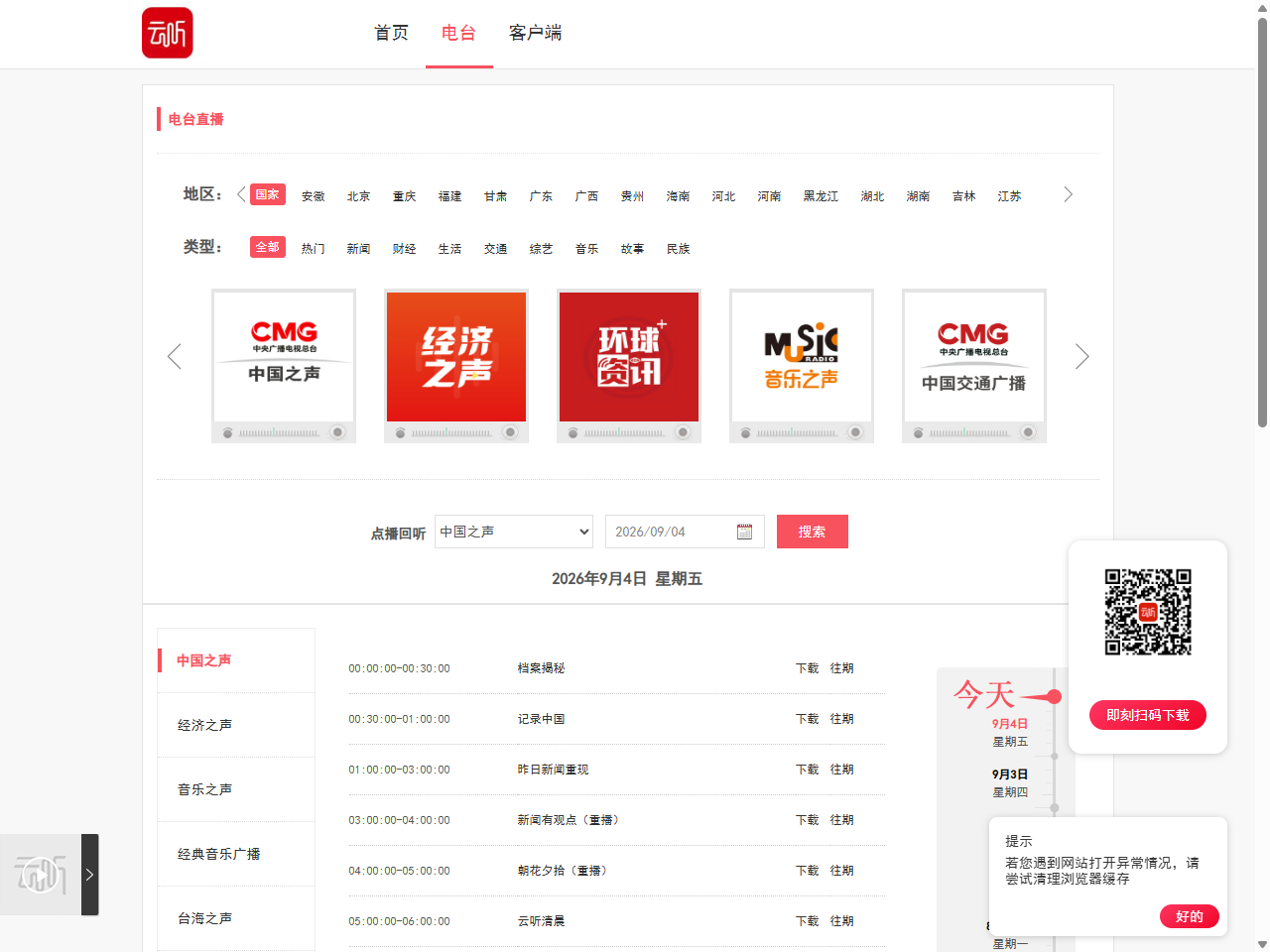This screenshot has height=952, width=1270.
Task: Play the 经济之声 station card
Action: tap(456, 366)
